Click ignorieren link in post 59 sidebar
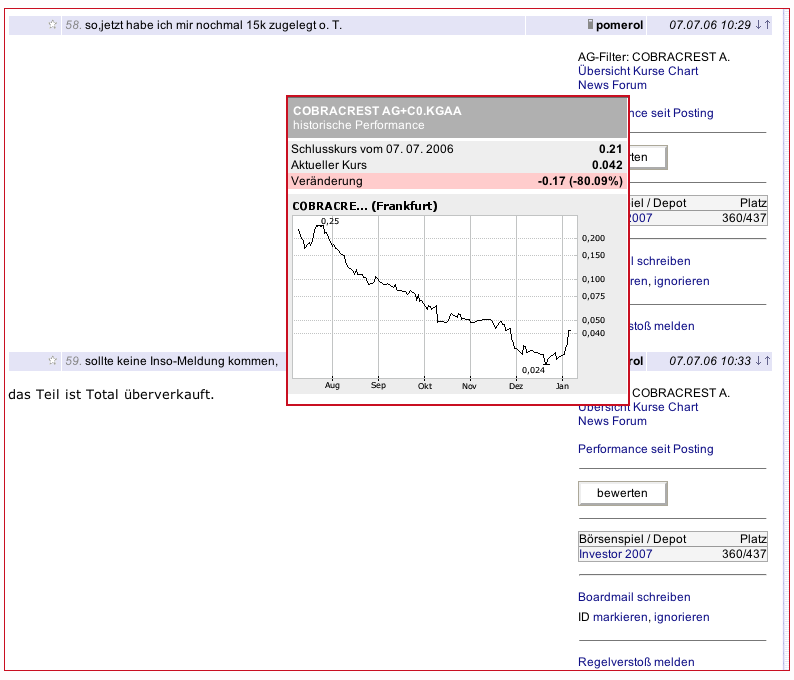The width and height of the screenshot is (794, 680). pos(682,617)
